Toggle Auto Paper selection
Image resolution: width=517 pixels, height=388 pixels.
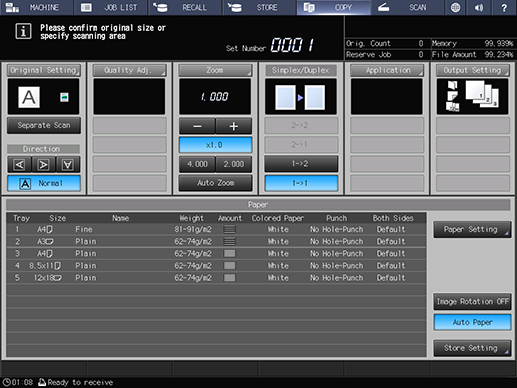[472, 322]
